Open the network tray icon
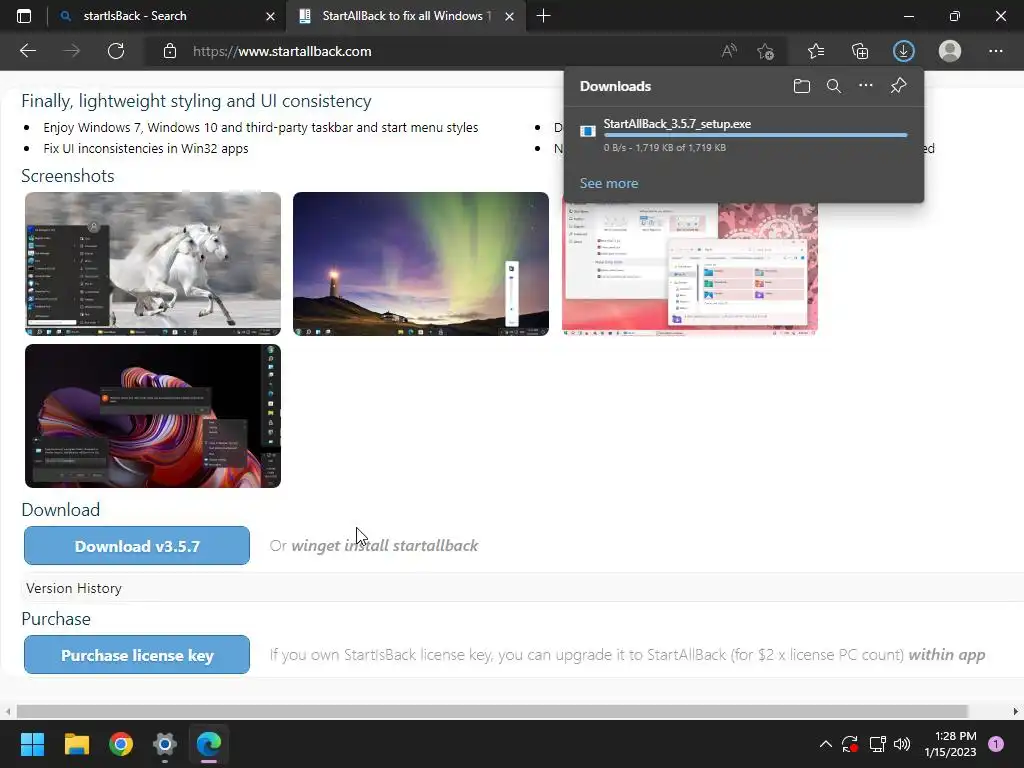1024x768 pixels. tap(877, 744)
